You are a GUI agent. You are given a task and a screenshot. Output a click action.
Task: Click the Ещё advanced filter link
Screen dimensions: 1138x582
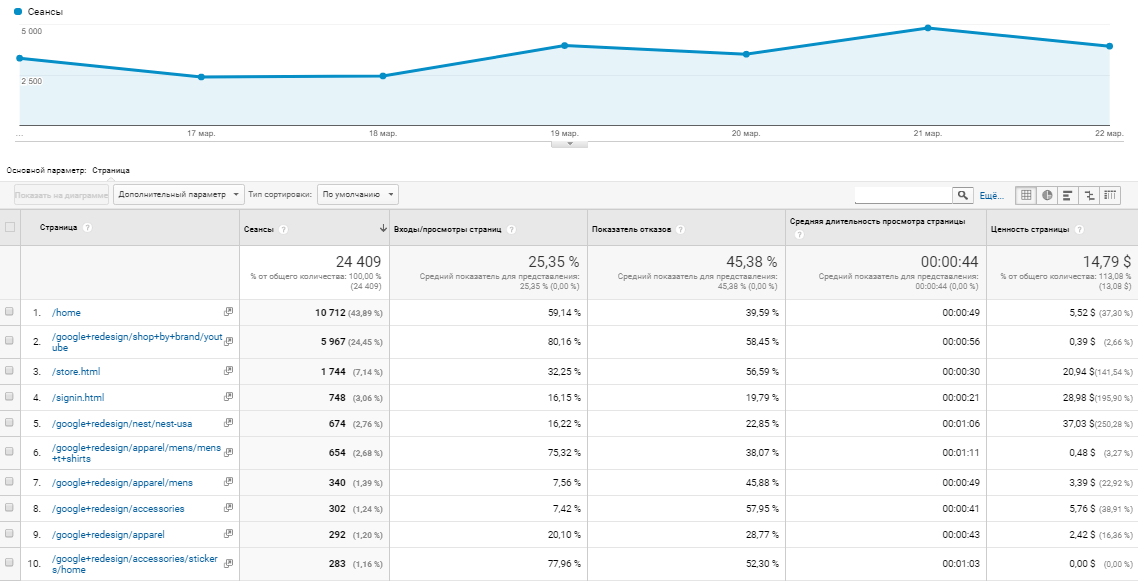tap(990, 195)
